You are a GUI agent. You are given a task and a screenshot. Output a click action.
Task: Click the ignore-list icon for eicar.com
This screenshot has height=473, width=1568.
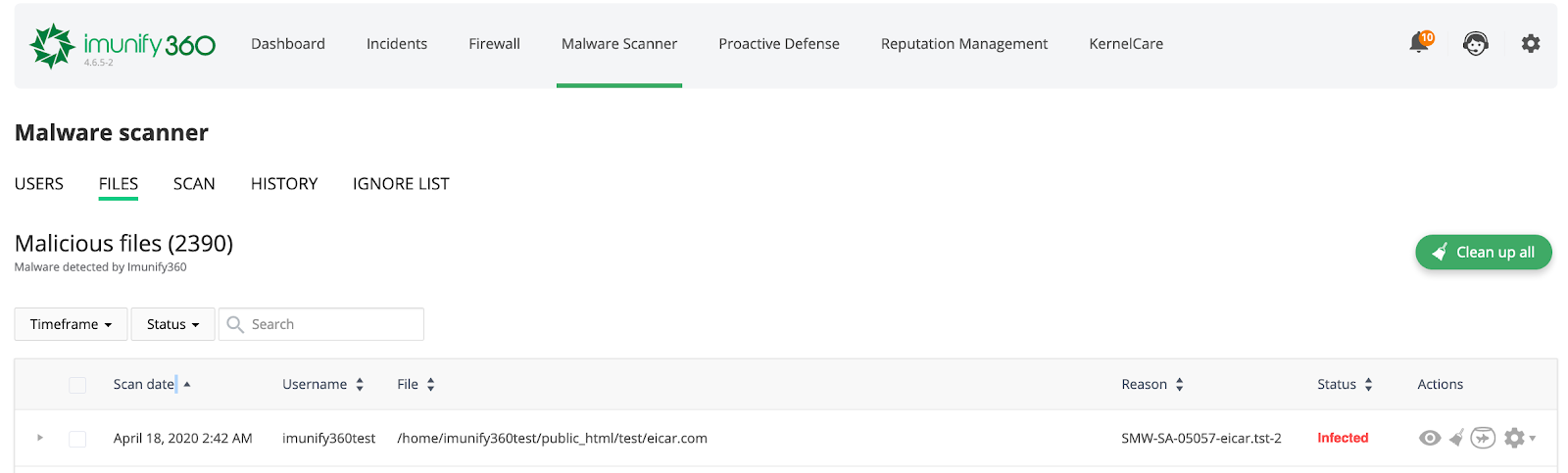[1483, 438]
